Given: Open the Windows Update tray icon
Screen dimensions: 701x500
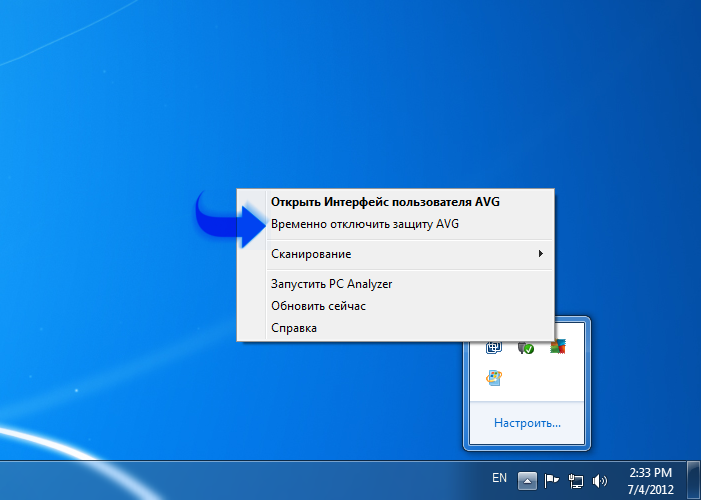Looking at the screenshot, I should (x=494, y=378).
